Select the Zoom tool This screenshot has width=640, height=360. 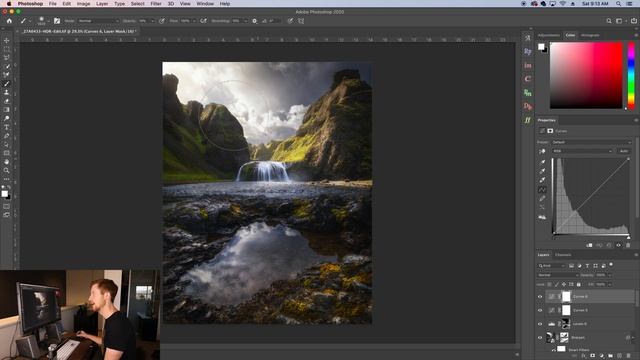(x=7, y=170)
